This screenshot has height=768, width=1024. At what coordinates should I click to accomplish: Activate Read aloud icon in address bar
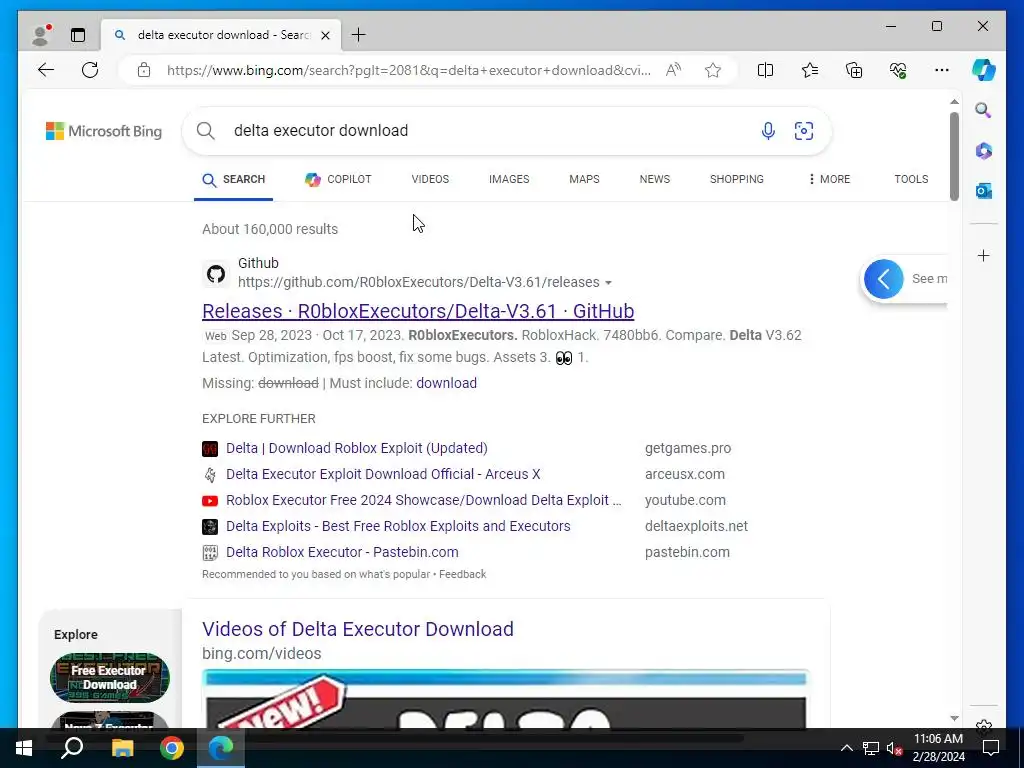pos(673,70)
